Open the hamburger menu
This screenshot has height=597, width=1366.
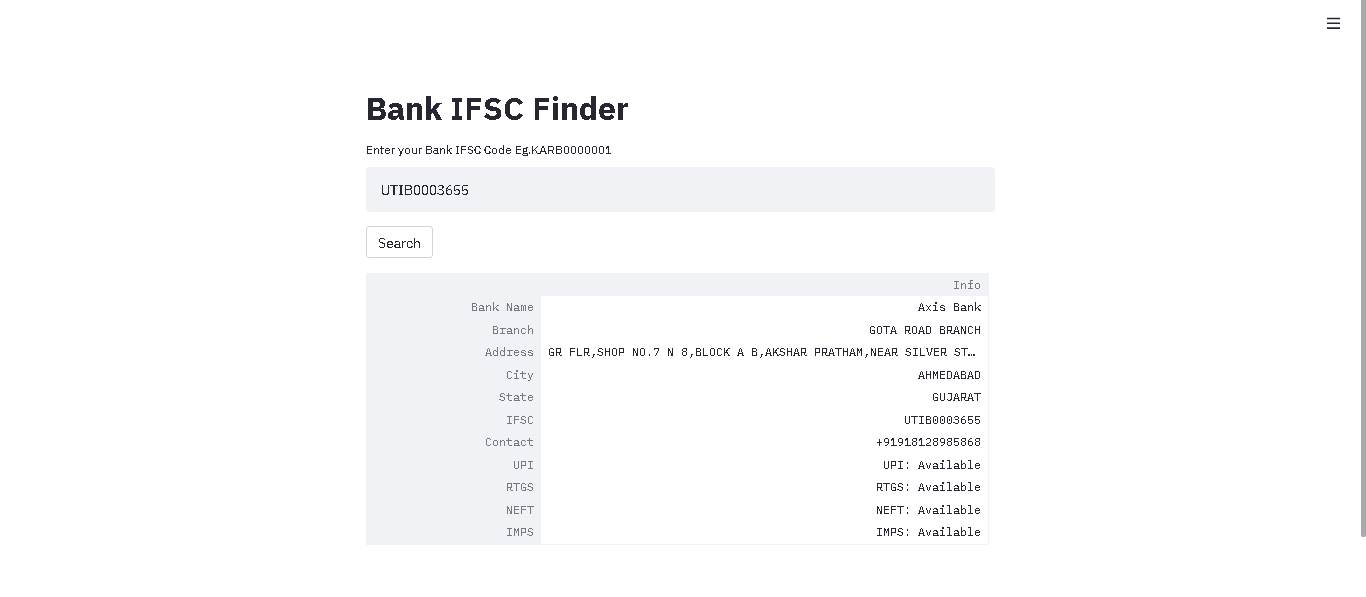point(1333,23)
